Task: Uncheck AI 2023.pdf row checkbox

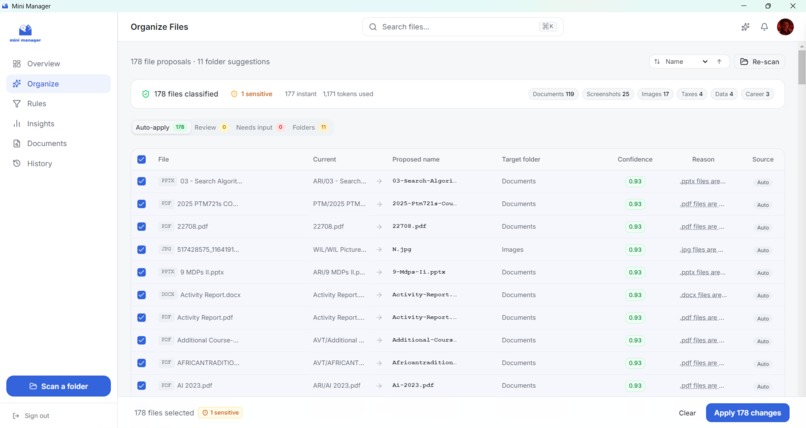Action: click(141, 385)
